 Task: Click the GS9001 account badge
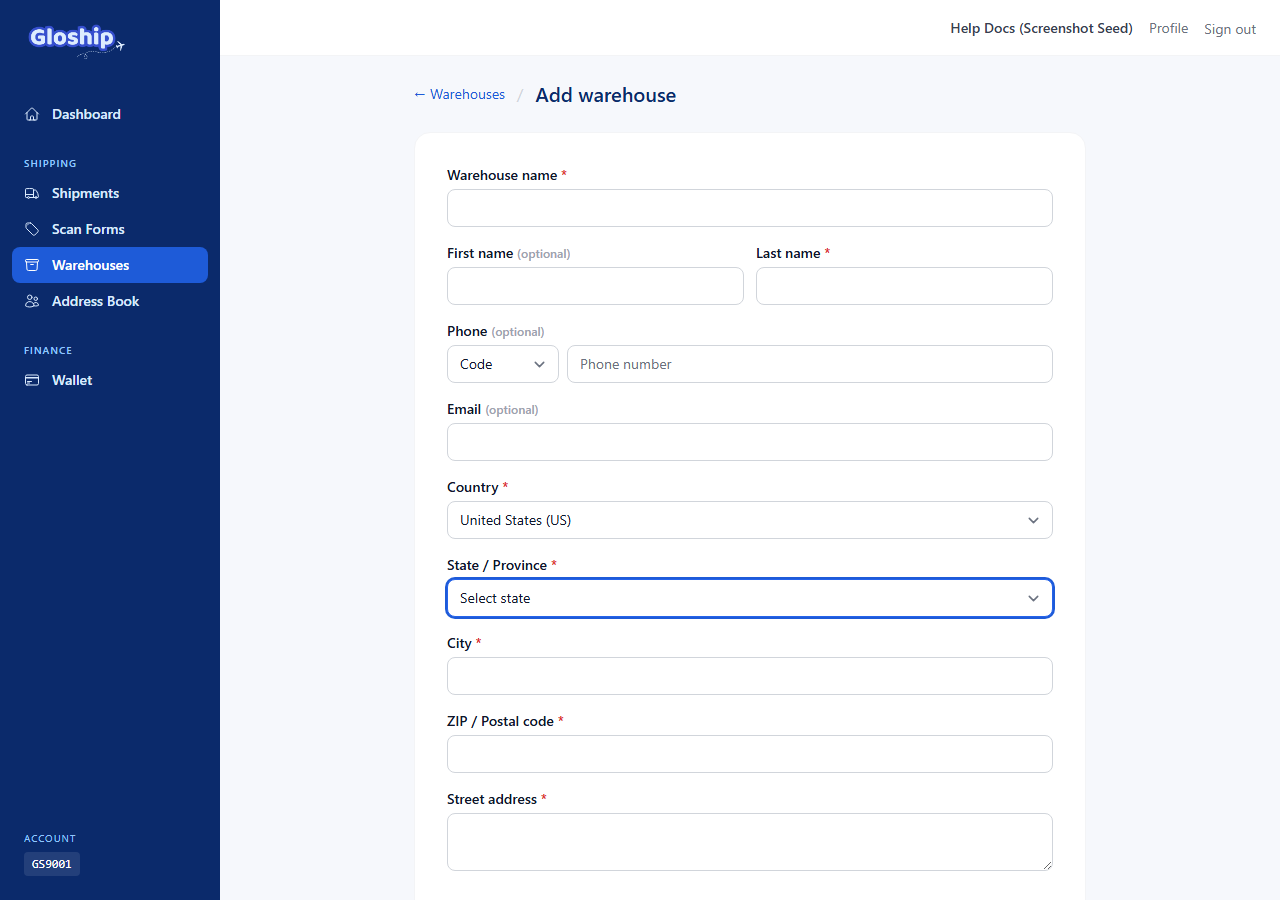[52, 864]
